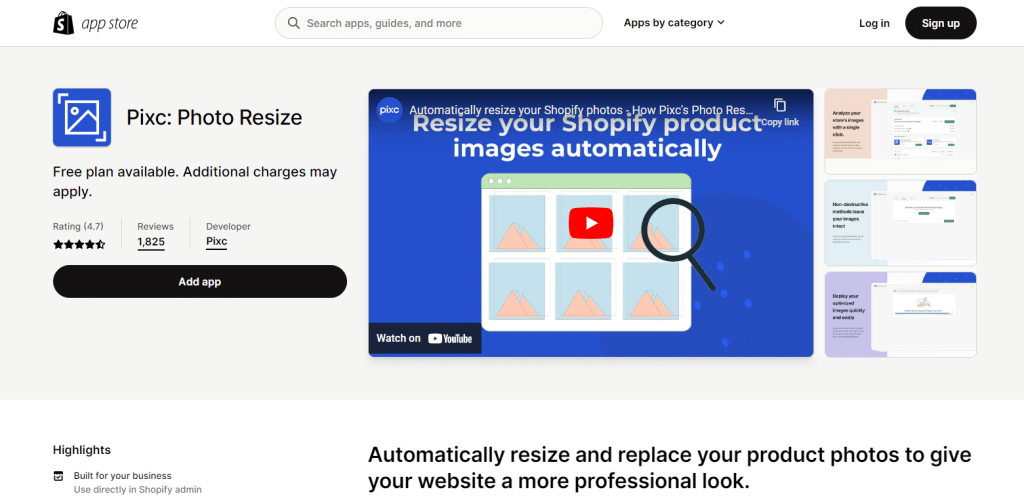Viewport: 1024px width, 496px height.
Task: Click the Highlights heading
Action: click(x=82, y=450)
